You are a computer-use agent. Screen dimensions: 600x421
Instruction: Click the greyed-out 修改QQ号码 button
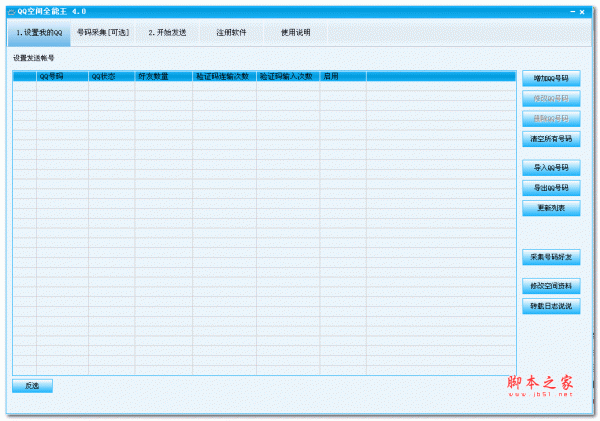click(551, 99)
